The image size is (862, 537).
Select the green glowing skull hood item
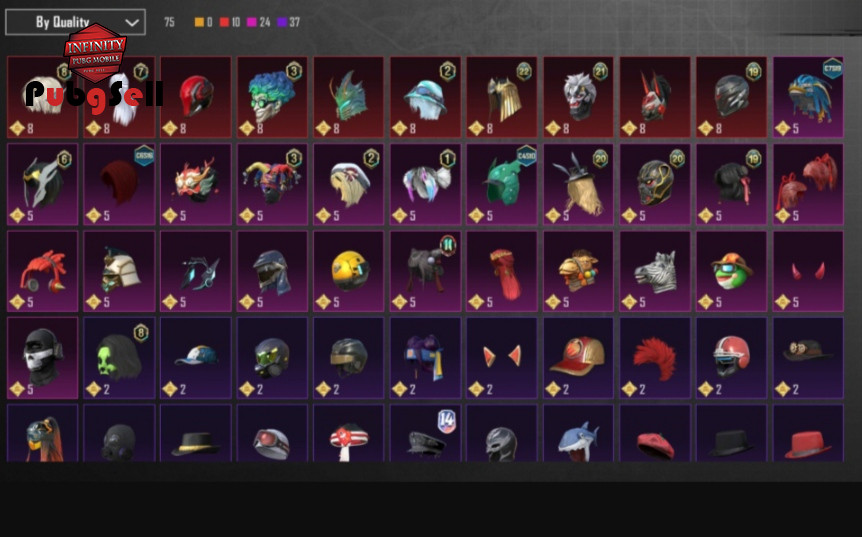tap(119, 358)
